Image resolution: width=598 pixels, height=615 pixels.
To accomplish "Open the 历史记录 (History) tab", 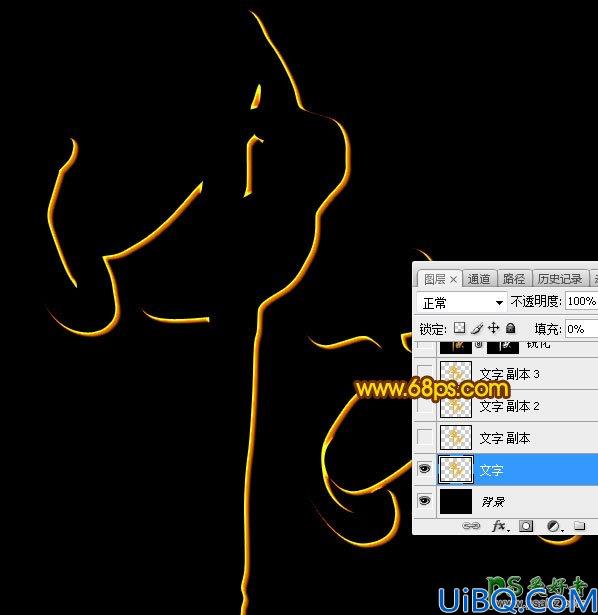I will [x=560, y=279].
